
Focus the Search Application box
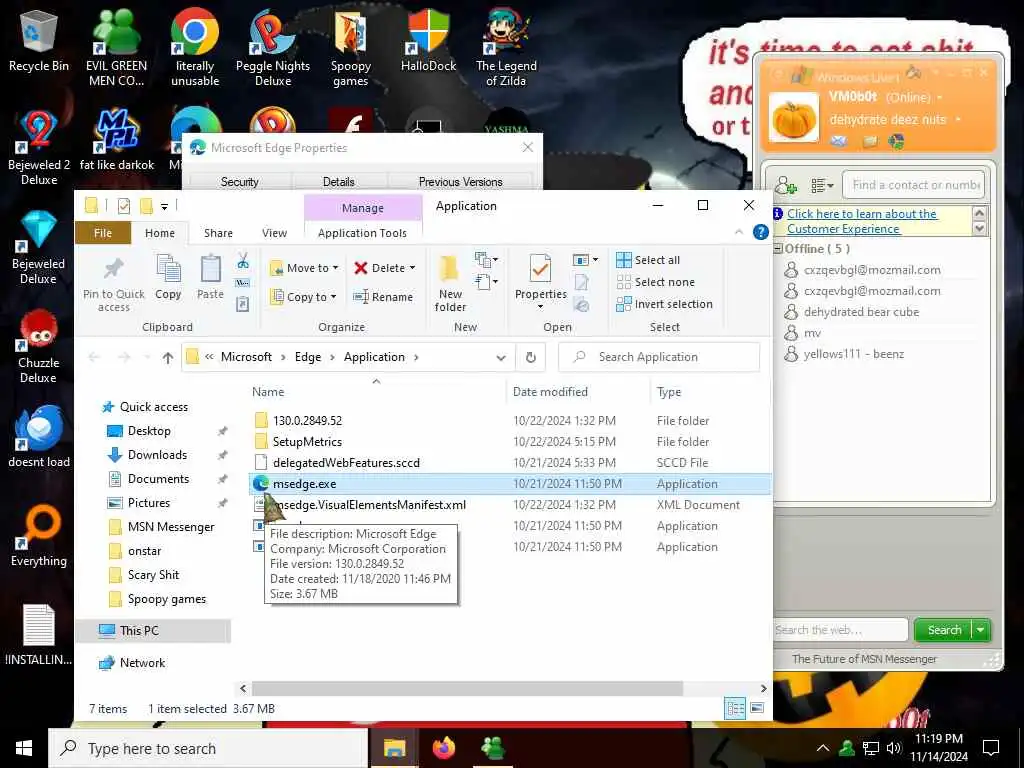click(659, 357)
